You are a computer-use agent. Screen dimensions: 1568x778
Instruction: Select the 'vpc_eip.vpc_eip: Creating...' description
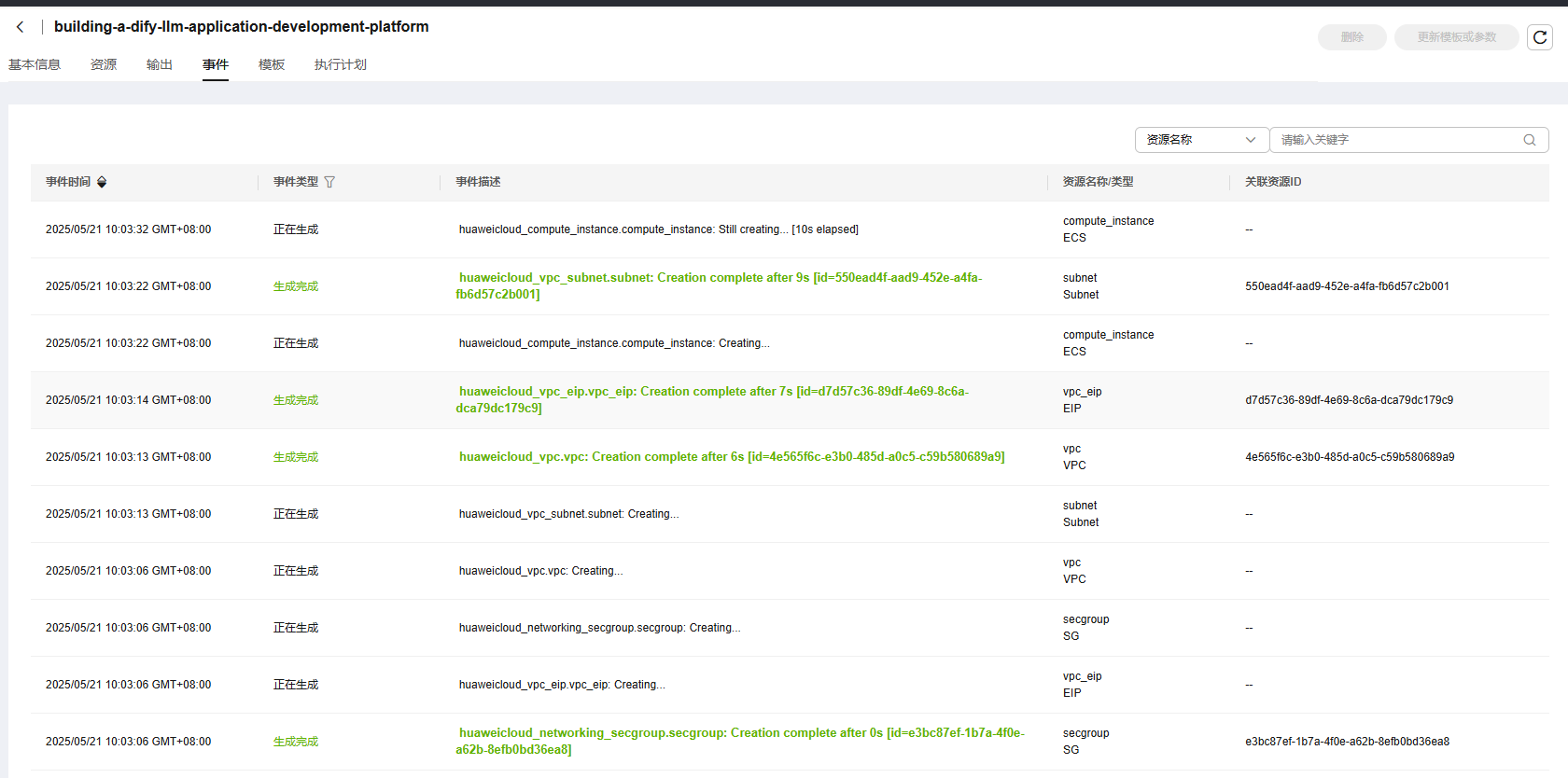(562, 685)
